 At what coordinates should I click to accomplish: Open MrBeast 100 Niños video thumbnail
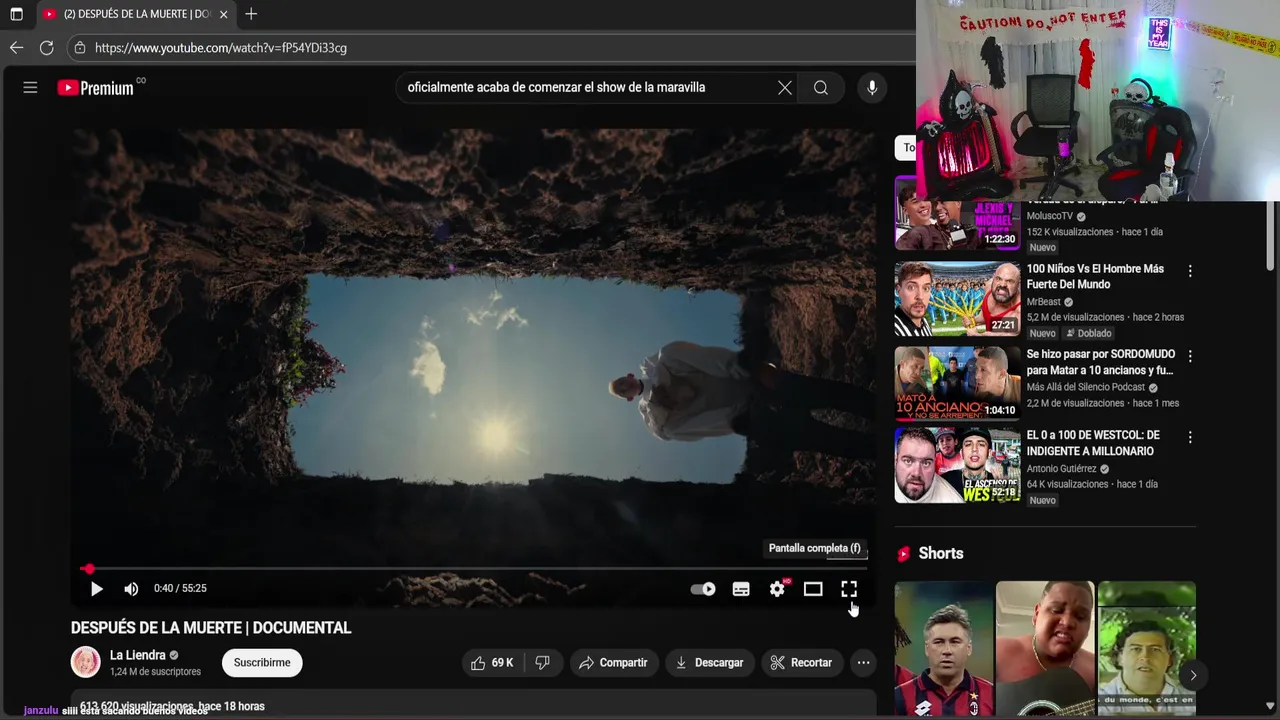[957, 299]
